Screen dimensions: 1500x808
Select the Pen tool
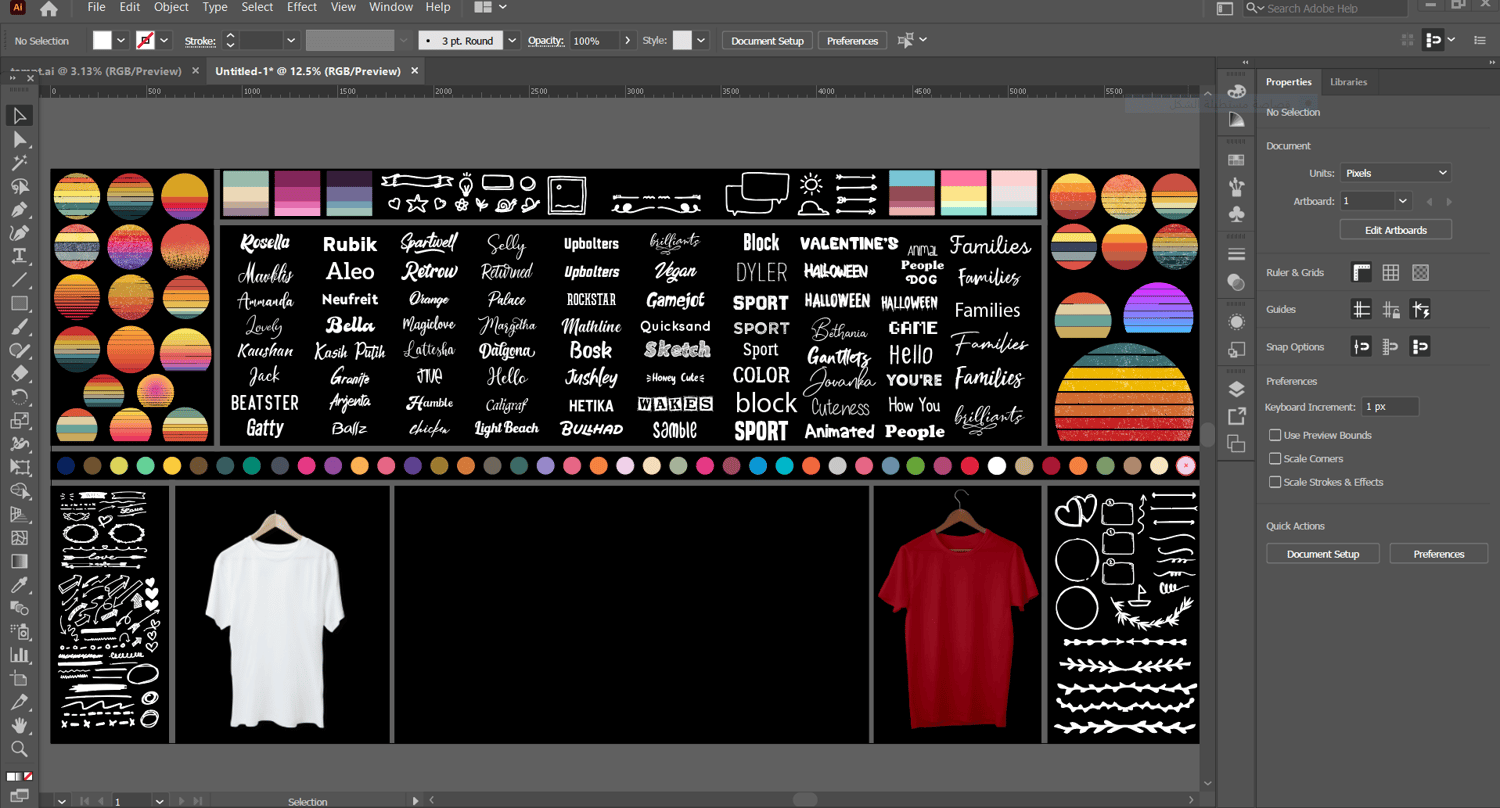pyautogui.click(x=19, y=210)
